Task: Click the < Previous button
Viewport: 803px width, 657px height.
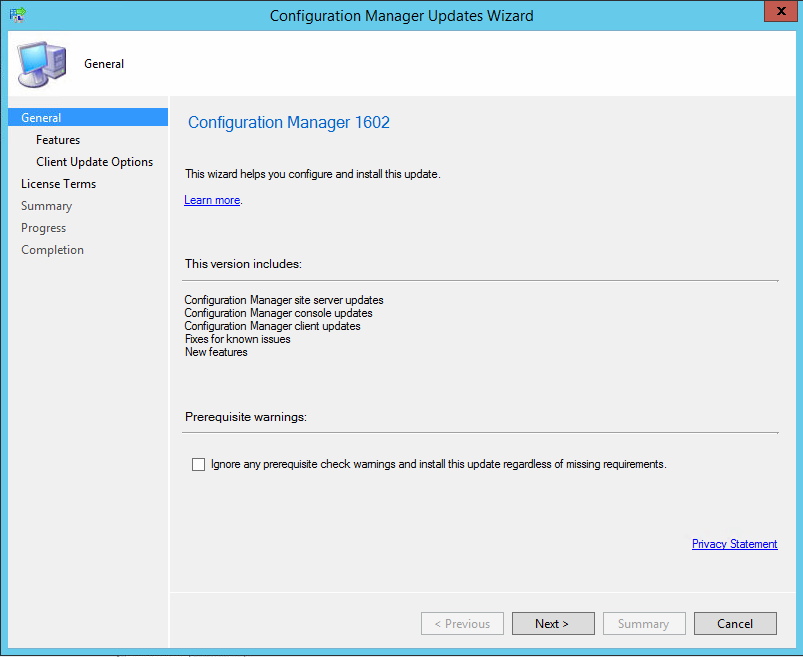Action: click(462, 623)
